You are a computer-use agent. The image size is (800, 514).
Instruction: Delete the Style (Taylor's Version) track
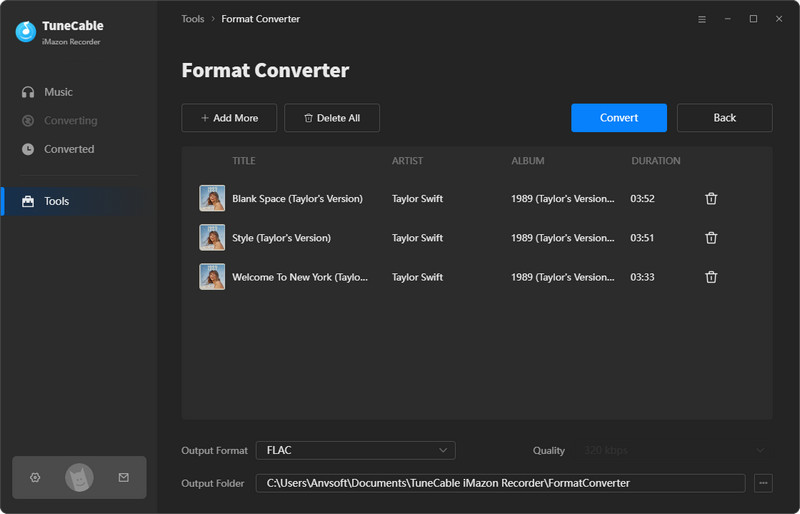point(711,238)
